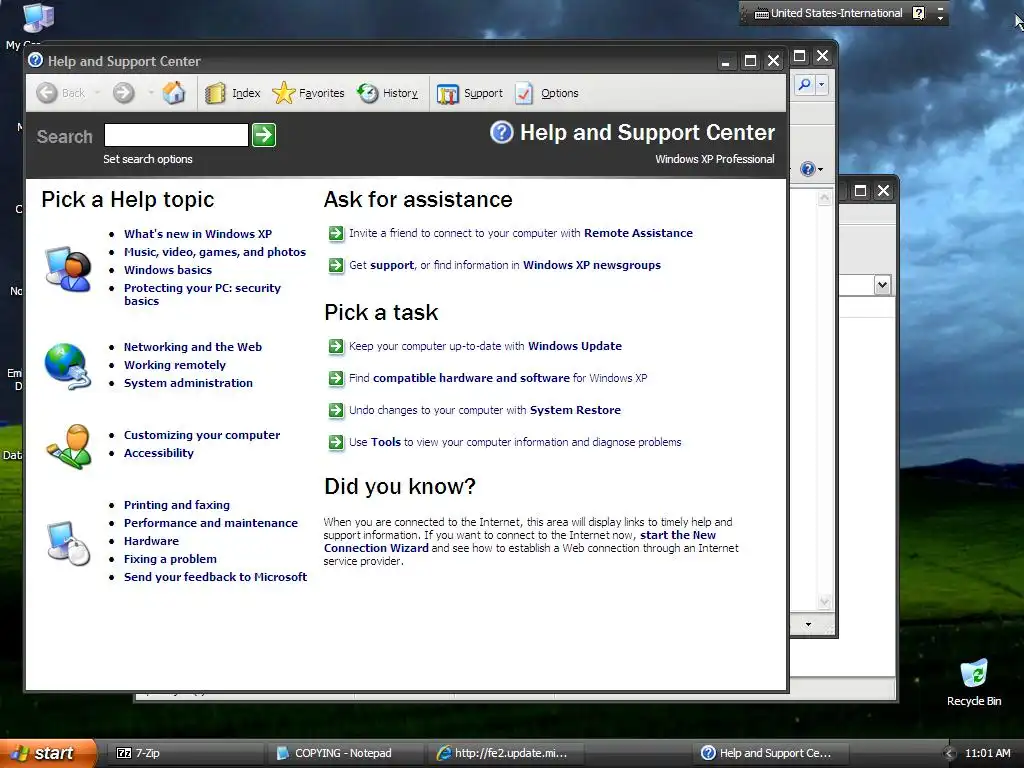Open dropdown arrow next to background magnifier
1024x768 pixels.
tap(822, 84)
